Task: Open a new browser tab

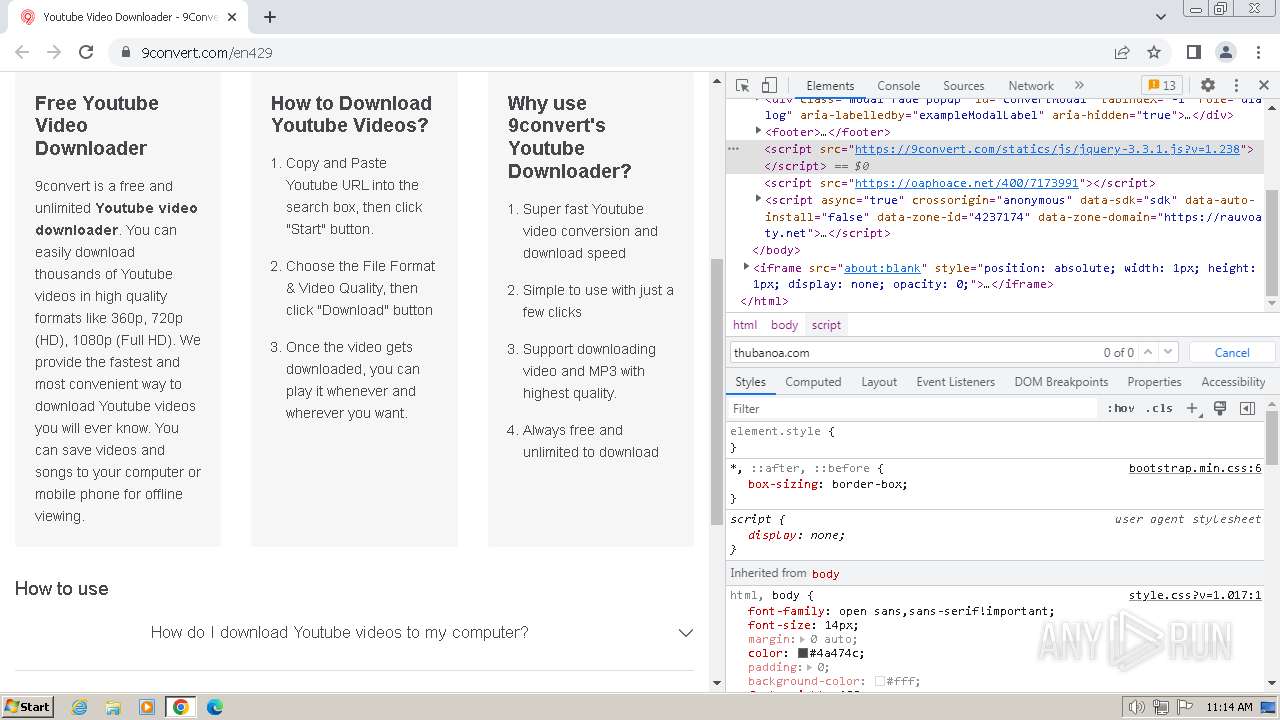Action: coord(270,17)
